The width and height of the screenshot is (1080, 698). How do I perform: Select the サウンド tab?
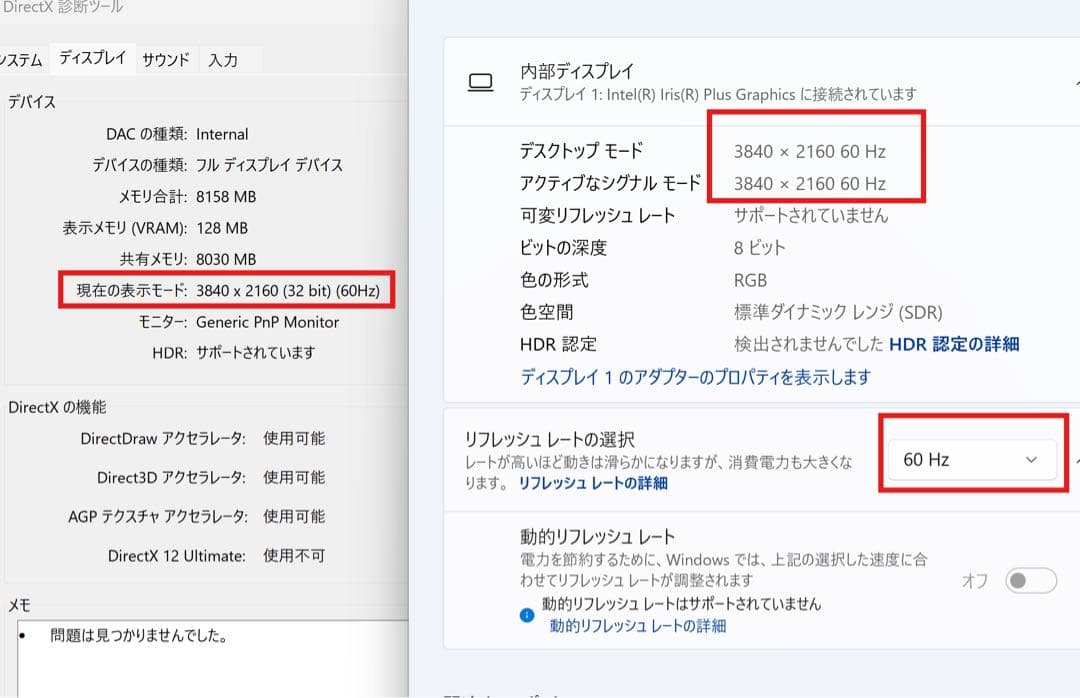[x=165, y=59]
